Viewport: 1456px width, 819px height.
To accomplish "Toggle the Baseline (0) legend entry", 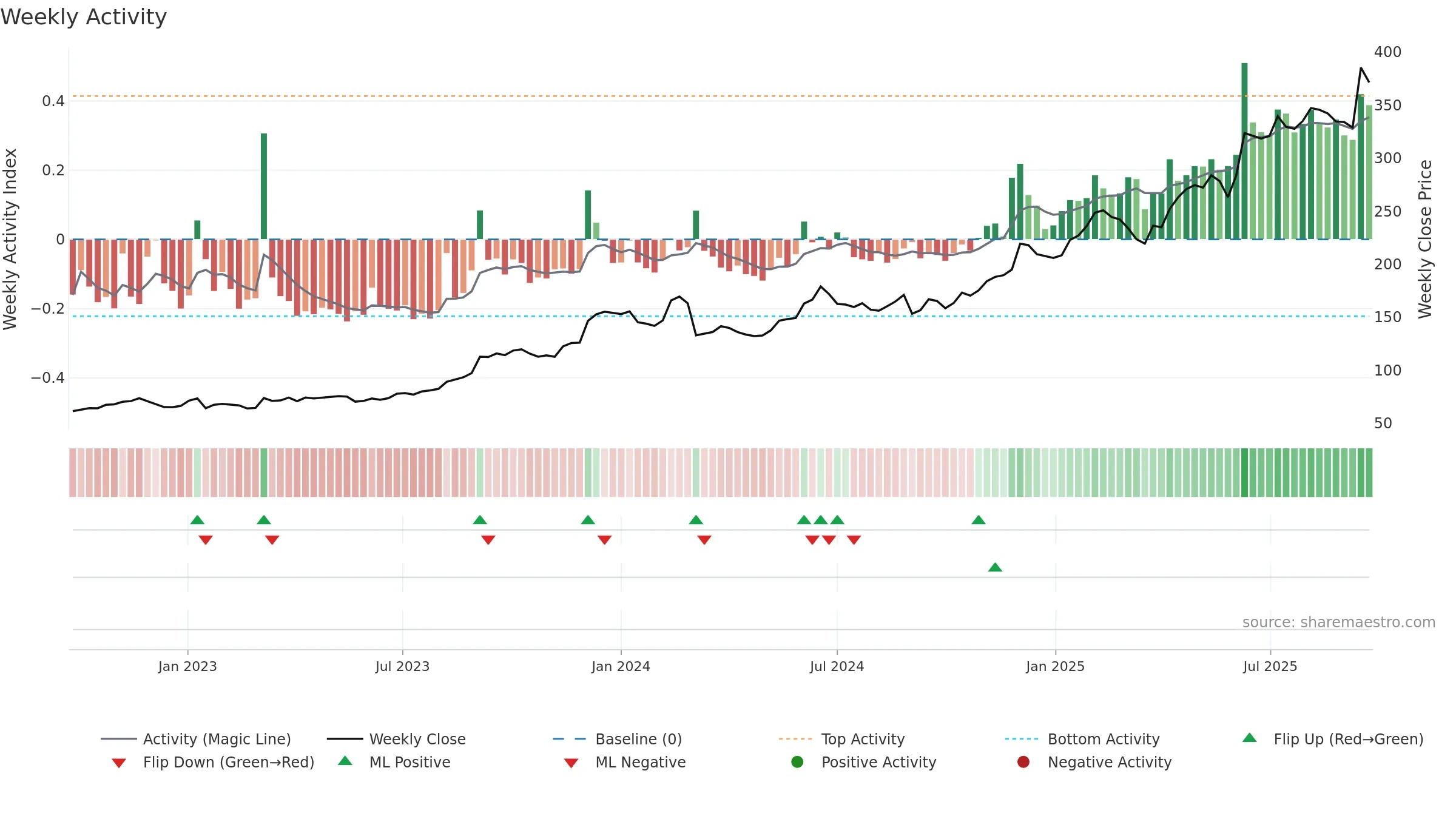I will tap(618, 739).
